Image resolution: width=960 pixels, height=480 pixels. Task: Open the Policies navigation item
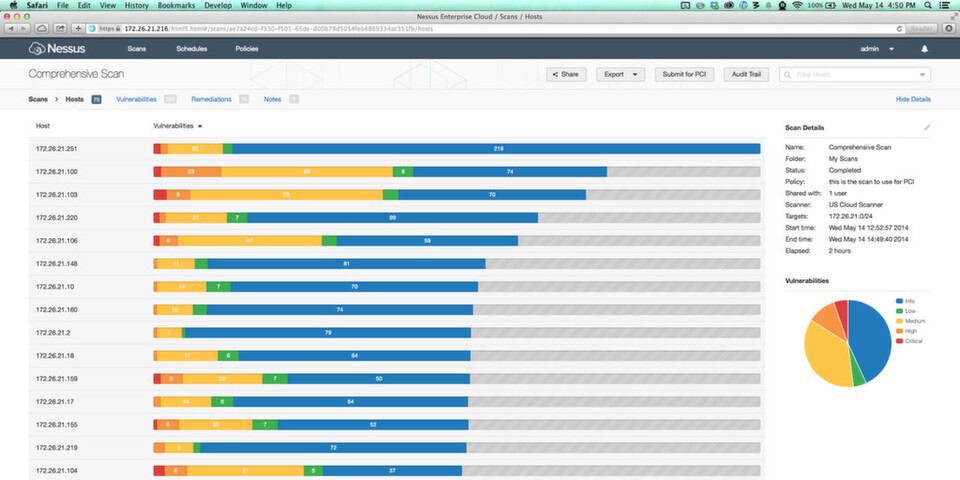tap(247, 49)
